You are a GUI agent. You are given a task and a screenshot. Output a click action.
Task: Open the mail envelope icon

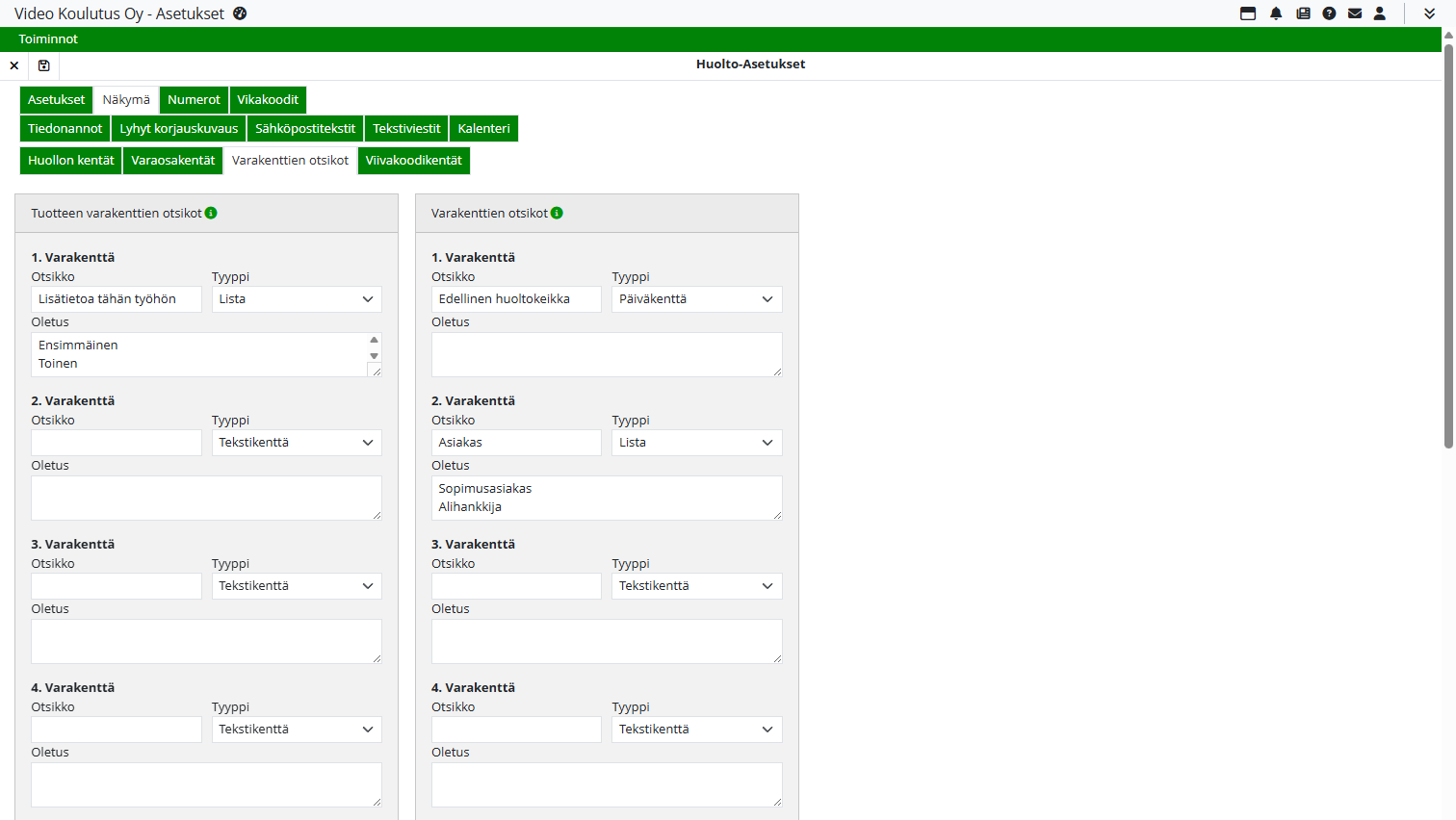coord(1355,13)
